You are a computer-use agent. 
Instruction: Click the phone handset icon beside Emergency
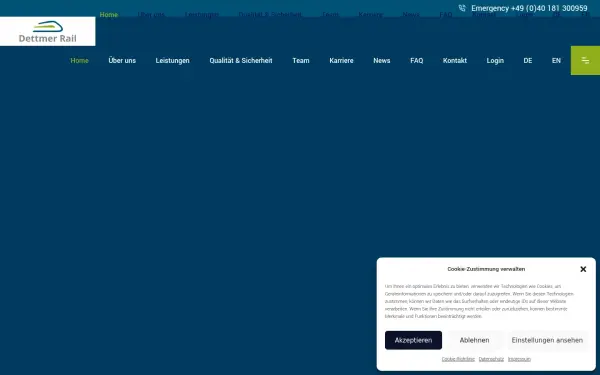pyautogui.click(x=462, y=8)
